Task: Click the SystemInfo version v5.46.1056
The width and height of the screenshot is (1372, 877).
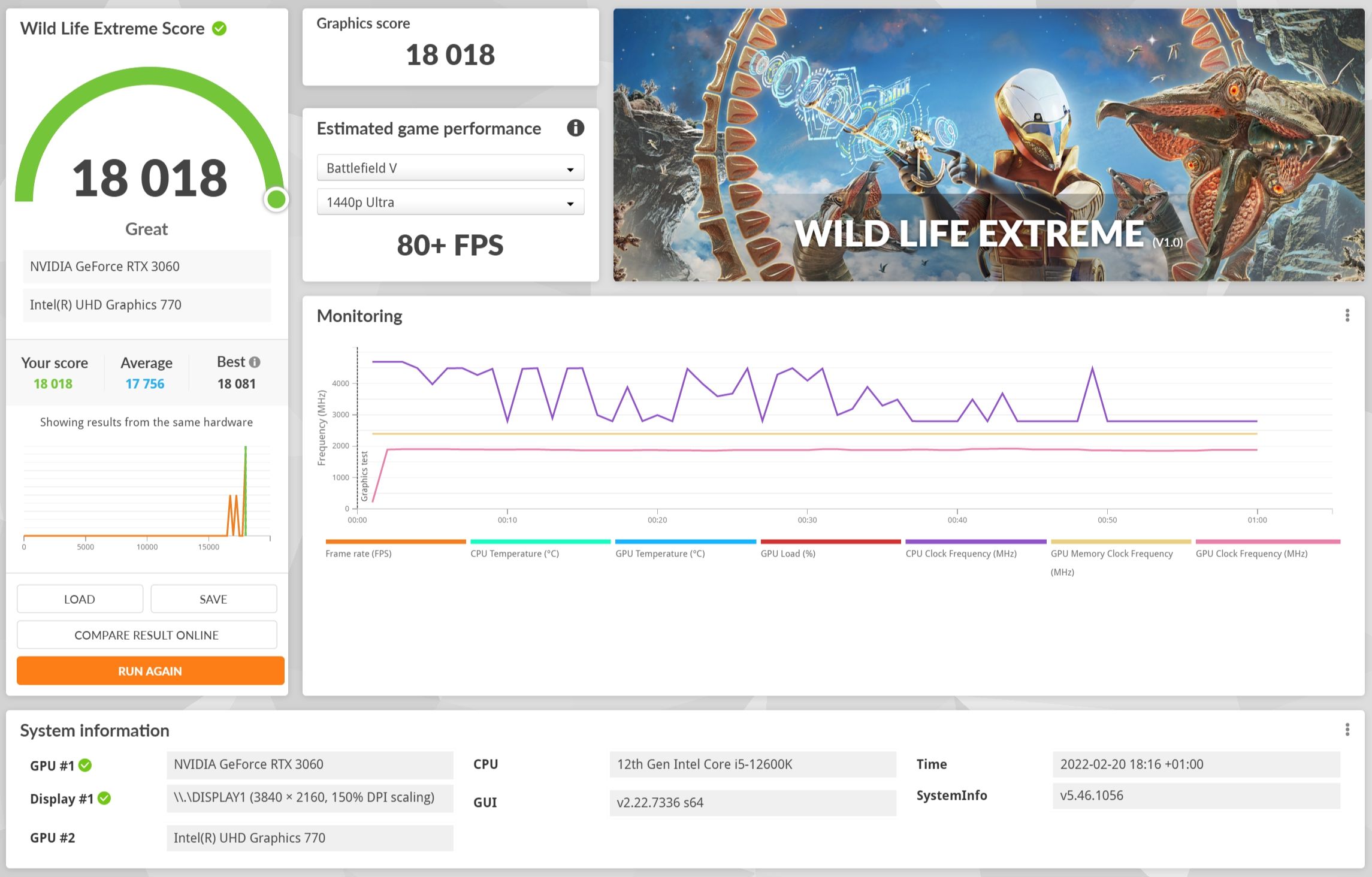Action: point(1196,796)
